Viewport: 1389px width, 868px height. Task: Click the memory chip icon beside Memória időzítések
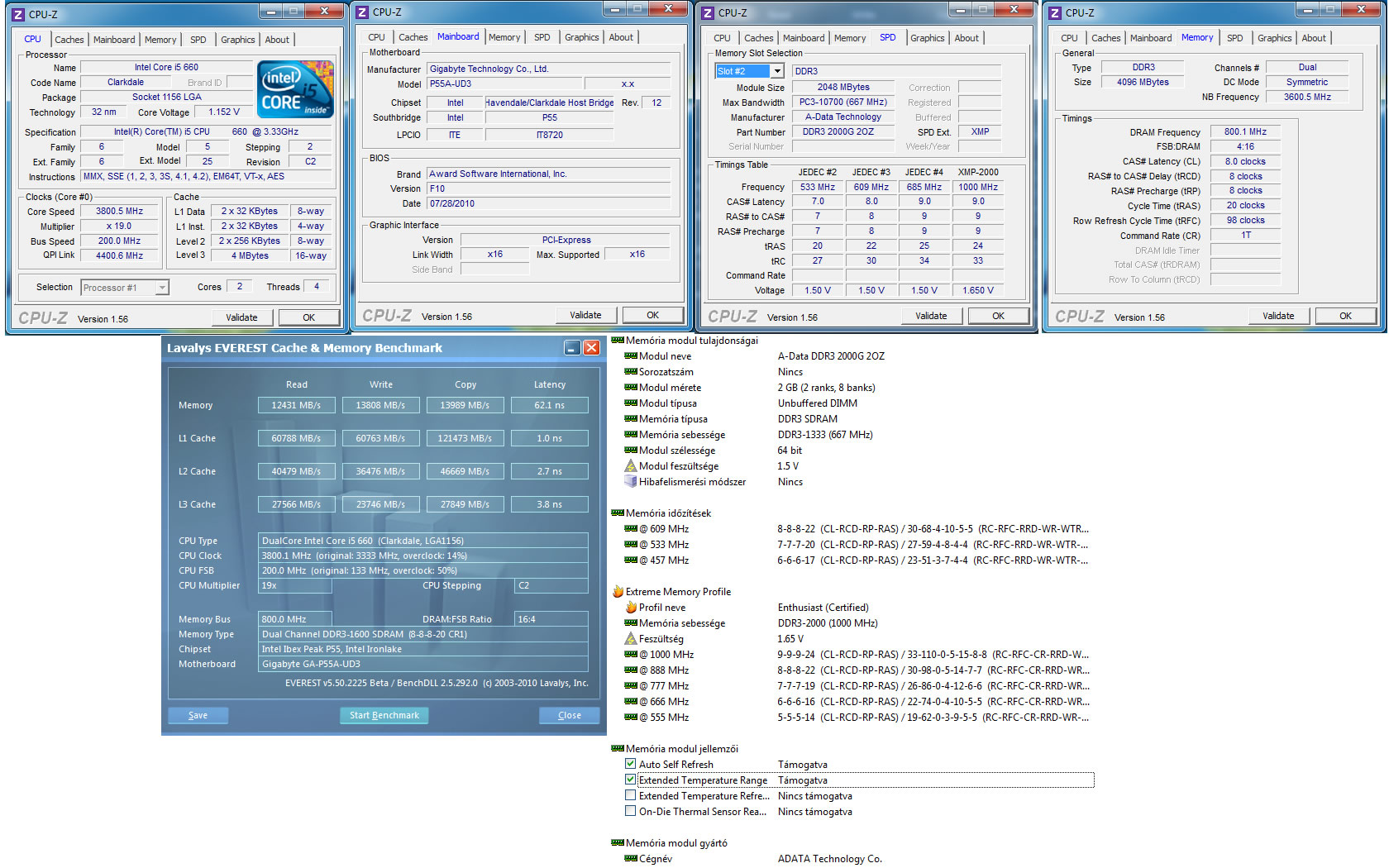[618, 513]
